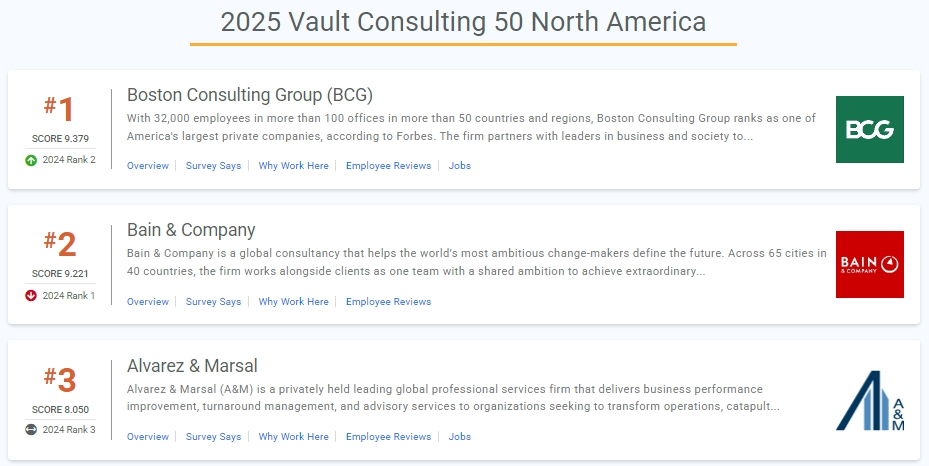Click the Alvarez & Marsal A&M logo
The image size is (929, 466).
pyautogui.click(x=870, y=400)
